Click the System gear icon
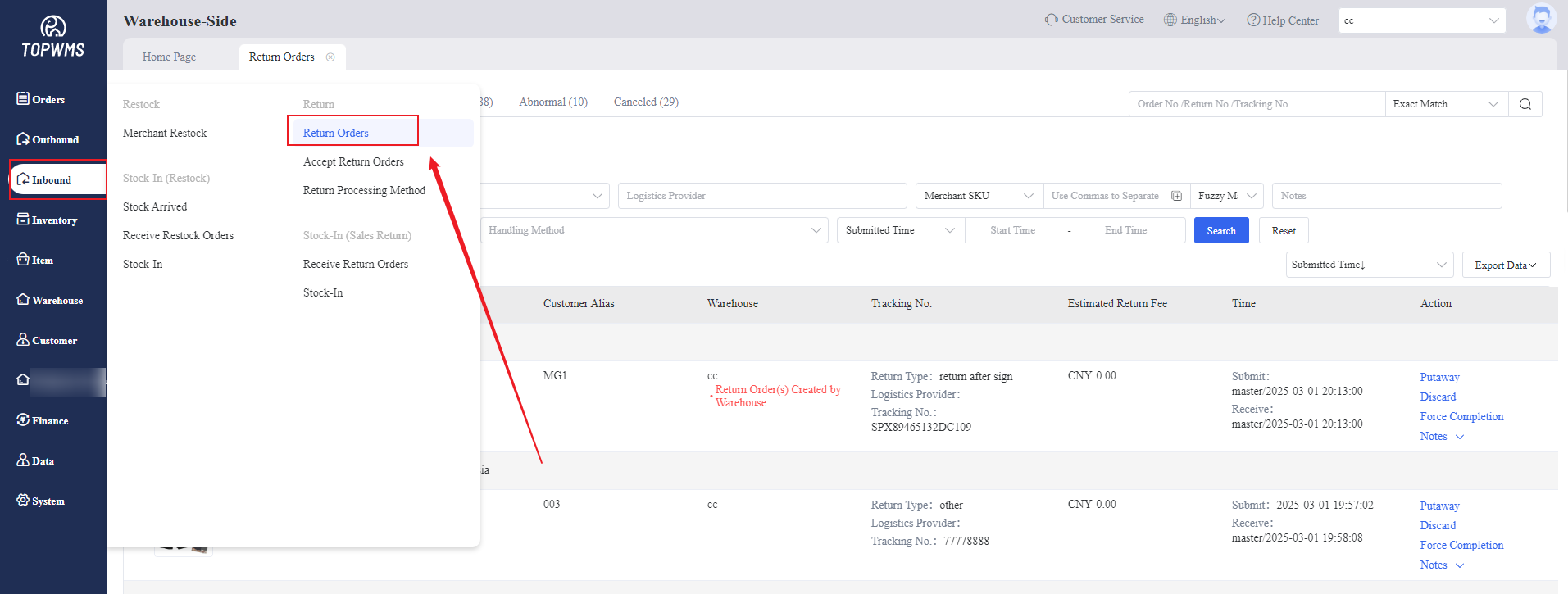Image resolution: width=1568 pixels, height=594 pixels. 23,501
